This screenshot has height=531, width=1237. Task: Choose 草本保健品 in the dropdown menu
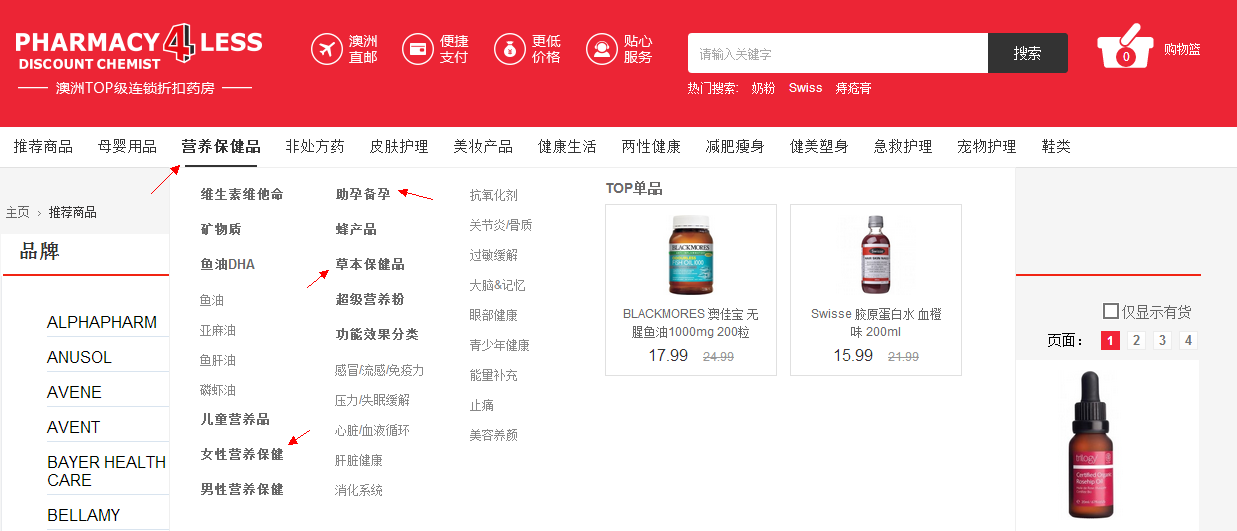(370, 264)
